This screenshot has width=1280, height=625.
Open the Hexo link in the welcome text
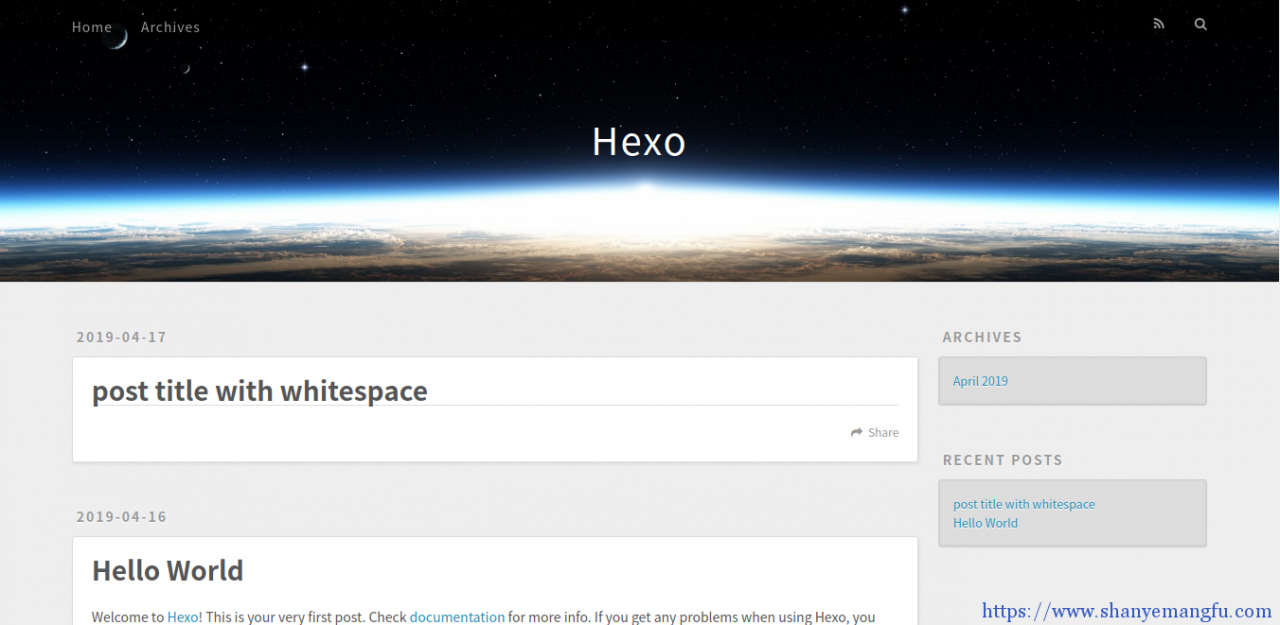(x=182, y=617)
